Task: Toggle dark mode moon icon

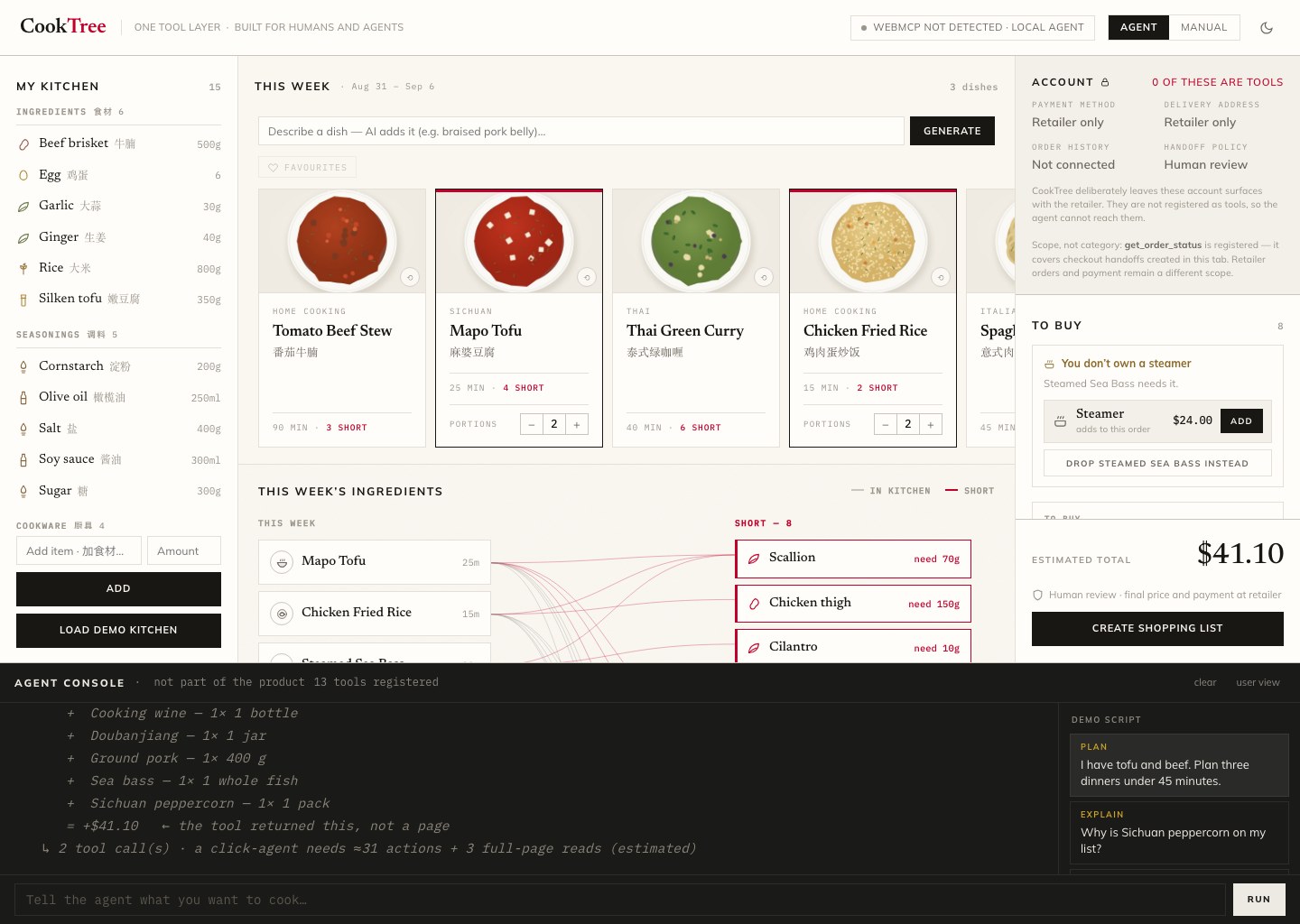Action: [1267, 28]
